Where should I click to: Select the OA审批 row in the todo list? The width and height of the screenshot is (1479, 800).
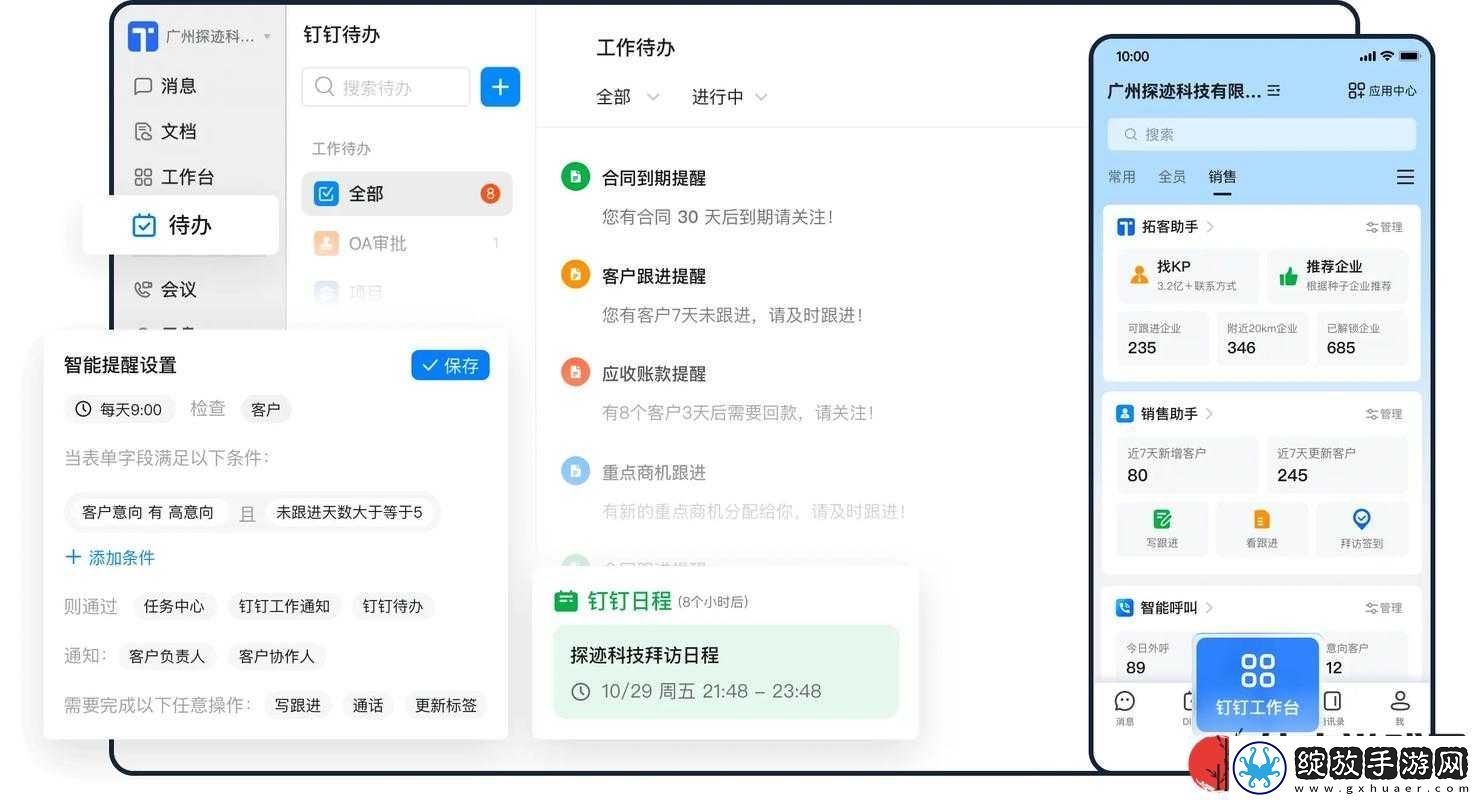tap(407, 243)
